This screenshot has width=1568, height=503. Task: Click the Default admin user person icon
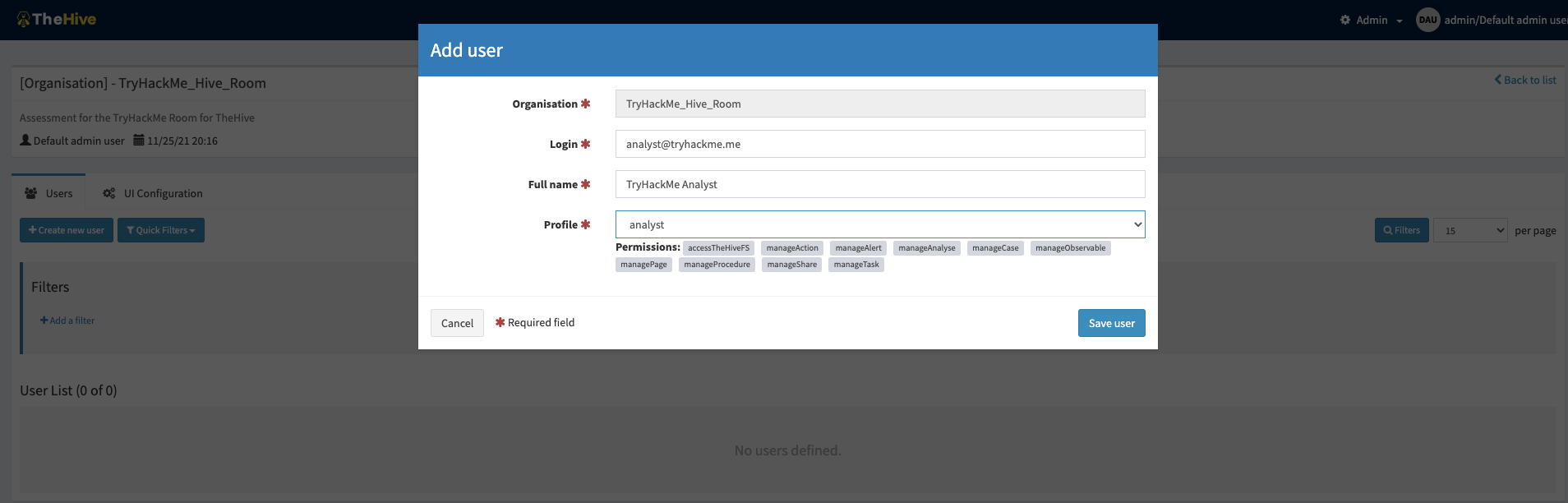(25, 141)
